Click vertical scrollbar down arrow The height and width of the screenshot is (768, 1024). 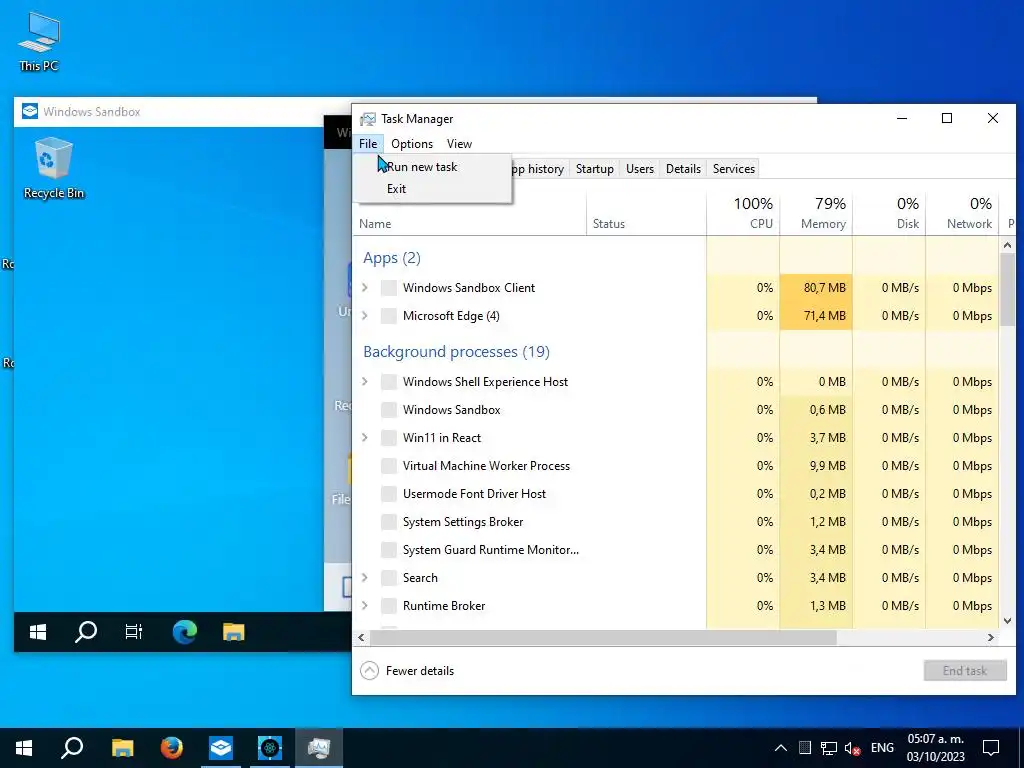coord(1007,621)
